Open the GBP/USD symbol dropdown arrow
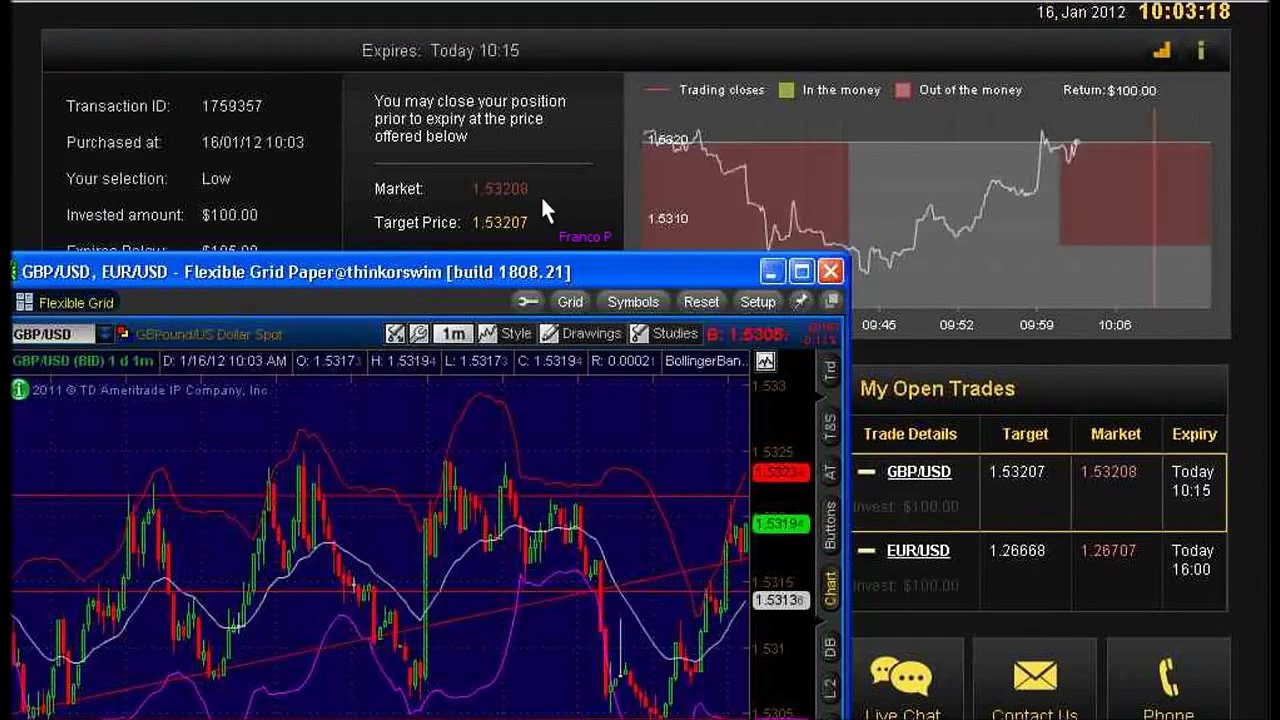 click(x=104, y=334)
